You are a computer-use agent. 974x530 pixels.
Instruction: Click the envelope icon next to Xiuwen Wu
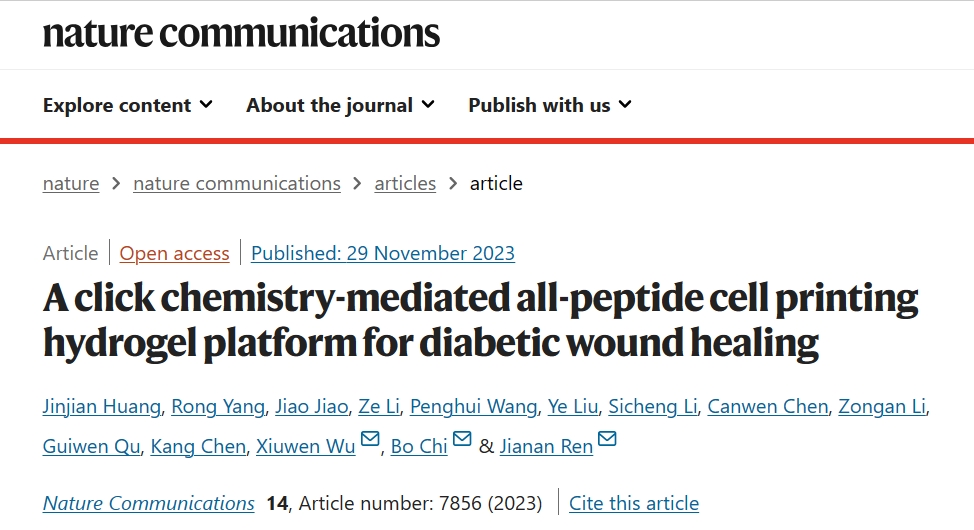click(x=370, y=439)
